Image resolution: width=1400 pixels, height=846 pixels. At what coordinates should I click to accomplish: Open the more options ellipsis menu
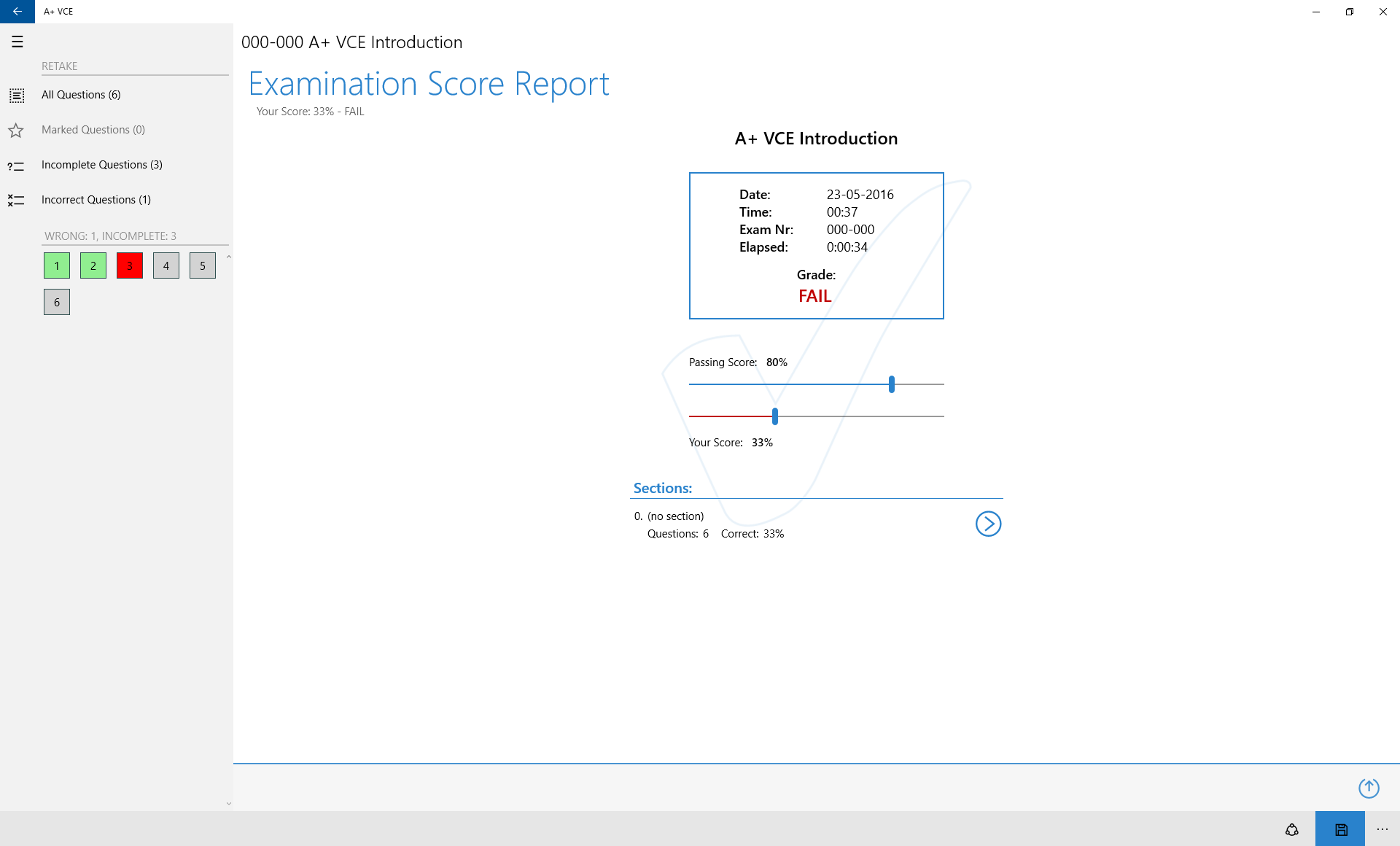point(1382,829)
